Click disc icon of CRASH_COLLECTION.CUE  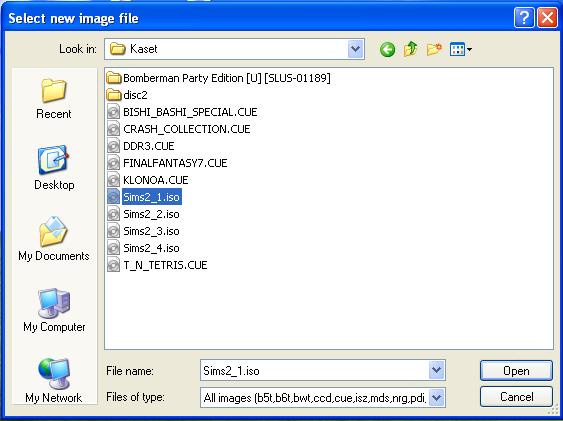[x=113, y=129]
